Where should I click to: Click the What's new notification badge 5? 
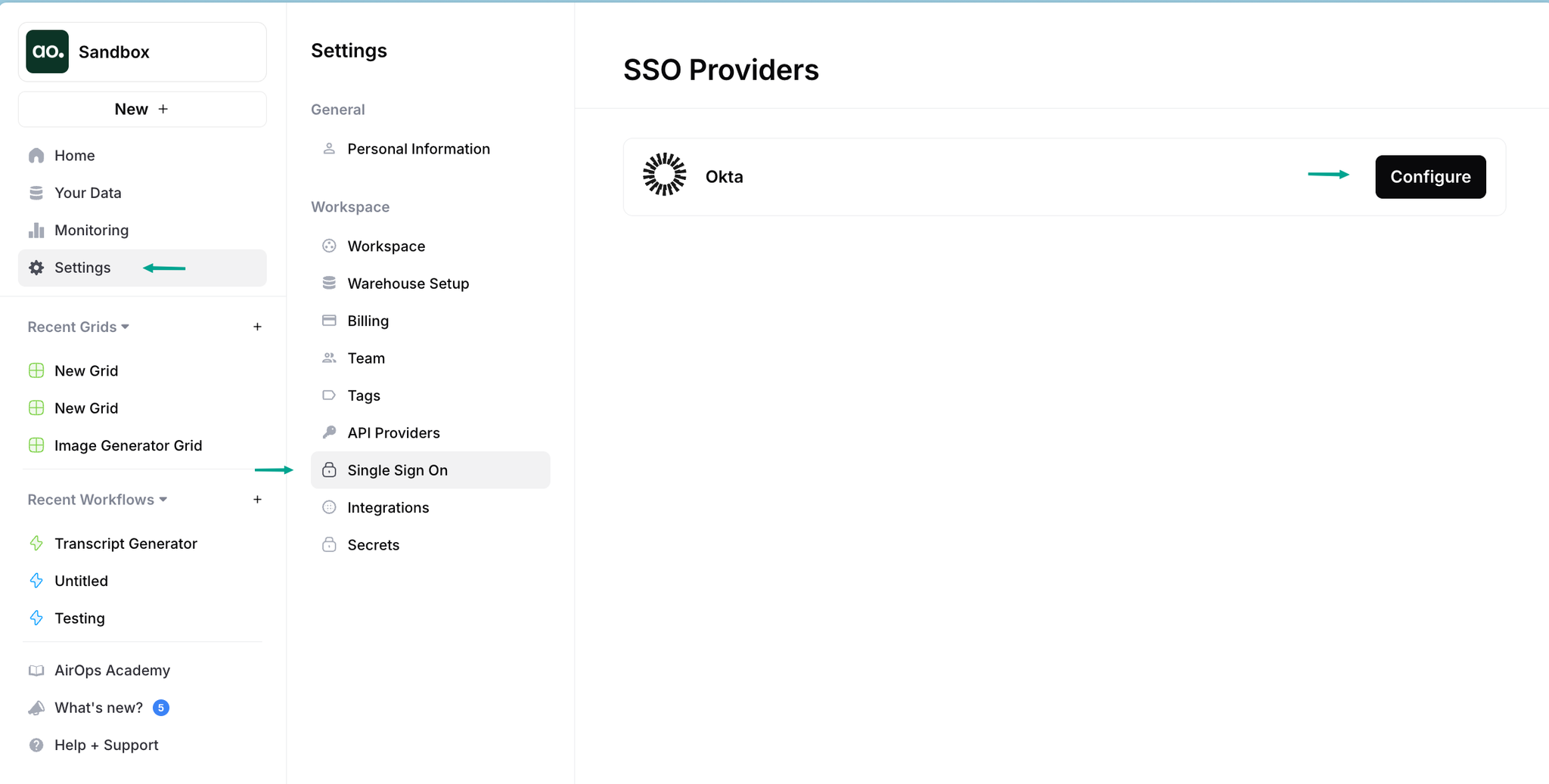(x=160, y=708)
